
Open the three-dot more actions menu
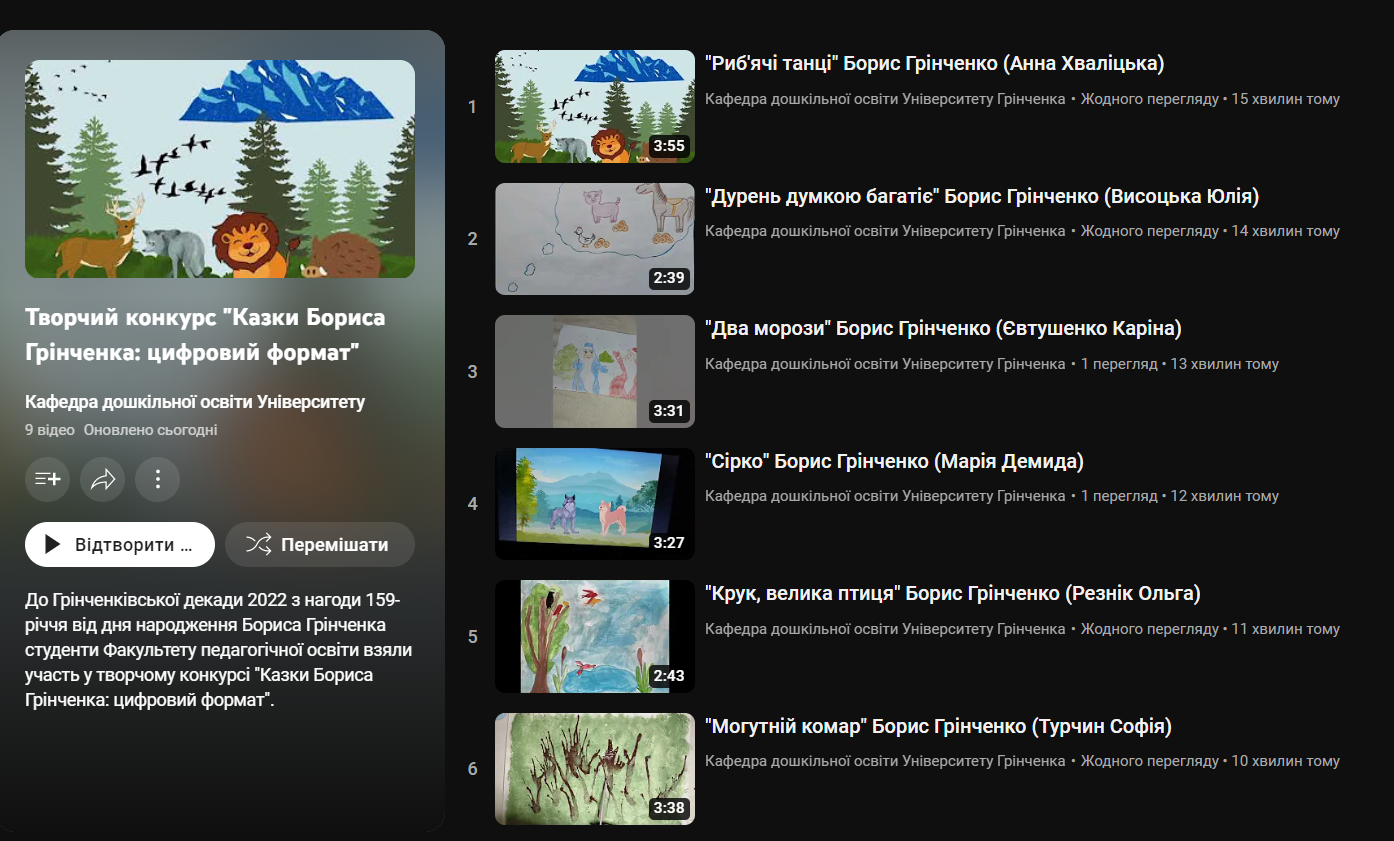tap(157, 479)
